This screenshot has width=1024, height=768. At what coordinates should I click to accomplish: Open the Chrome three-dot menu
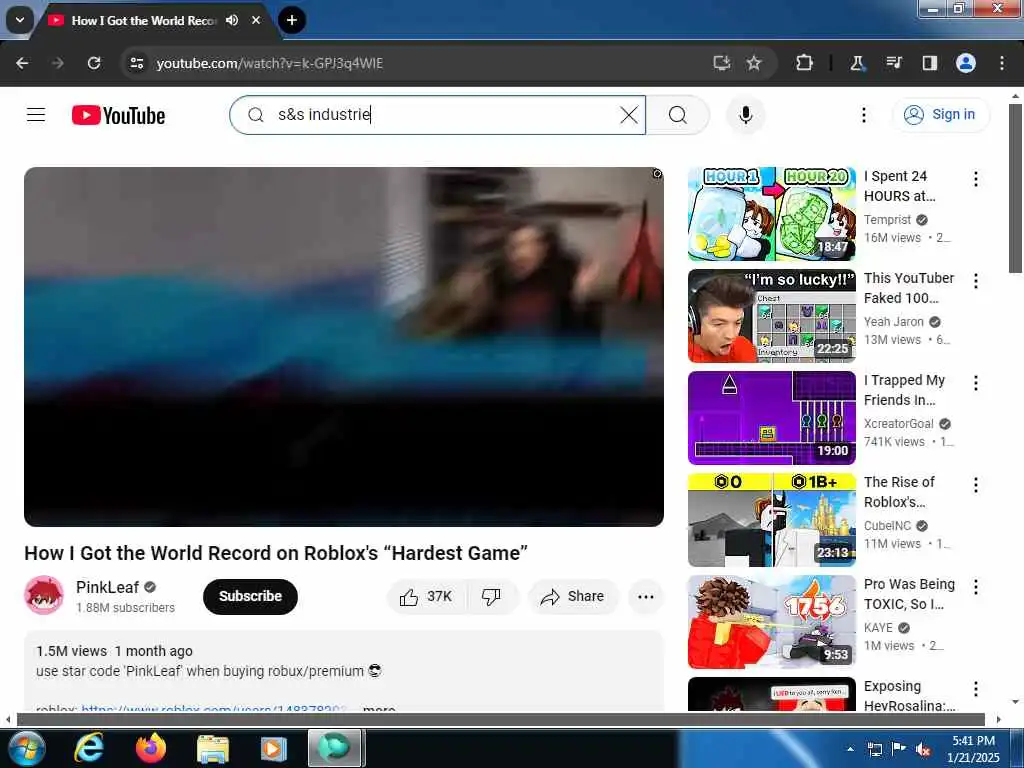[x=1002, y=63]
